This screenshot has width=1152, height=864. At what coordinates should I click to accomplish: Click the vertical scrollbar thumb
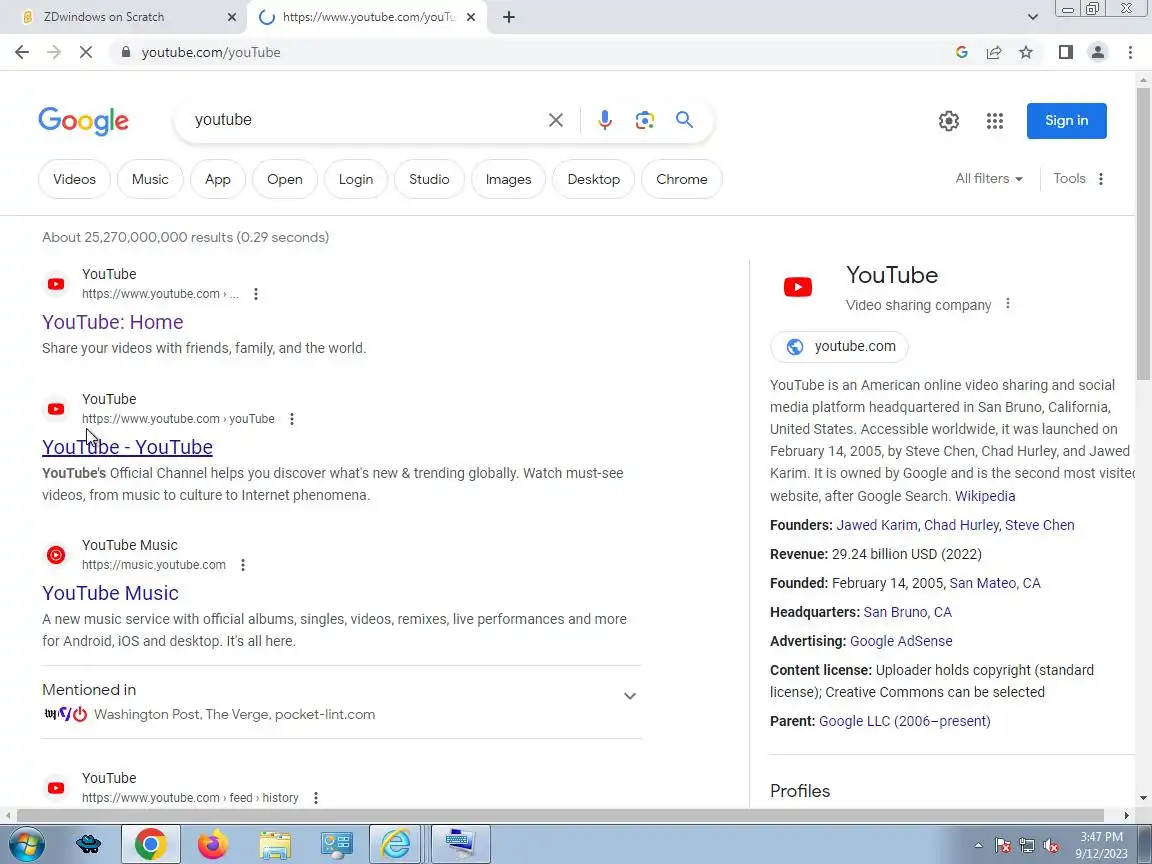coord(1144,234)
